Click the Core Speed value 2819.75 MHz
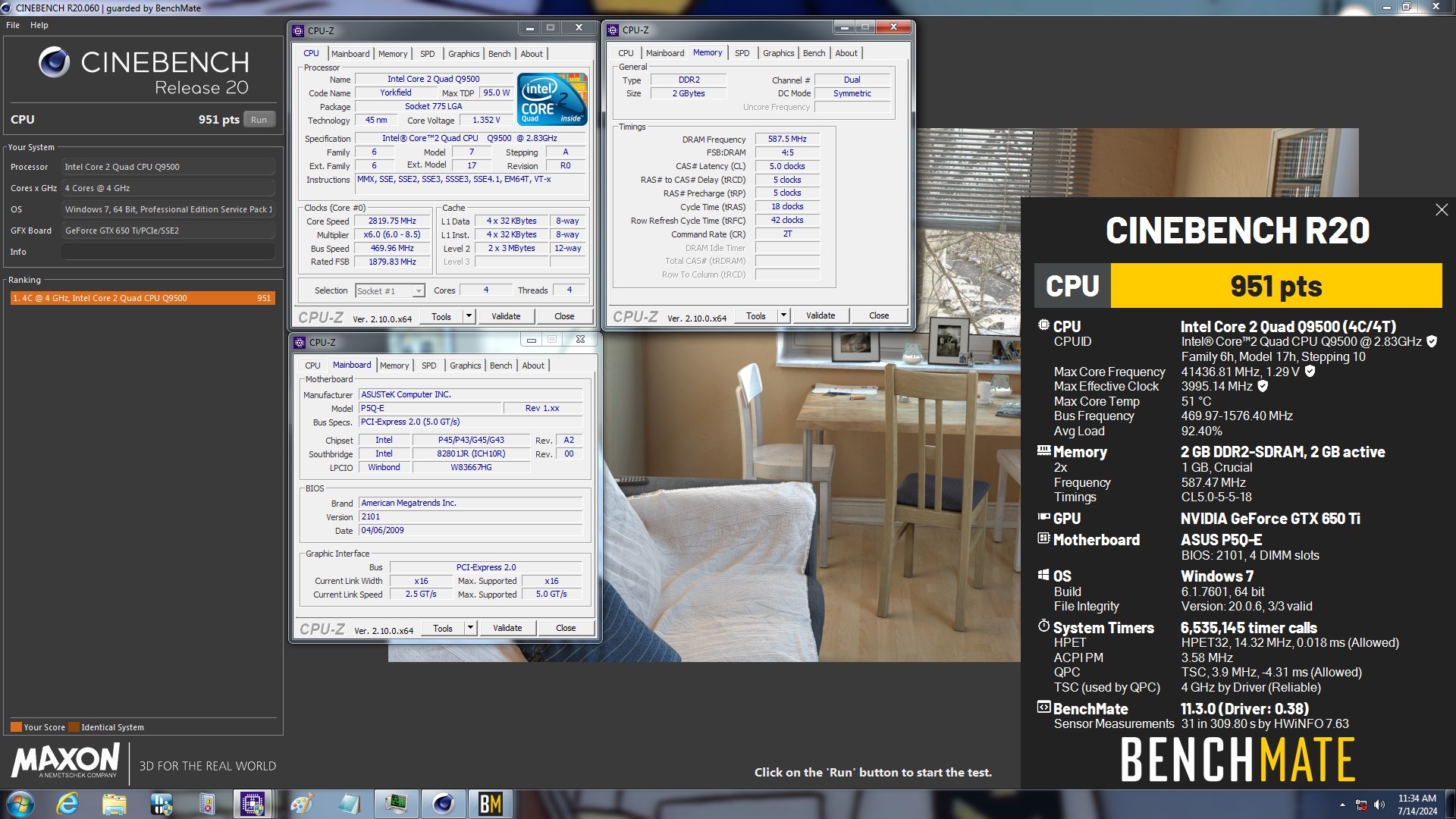Image resolution: width=1456 pixels, height=819 pixels. [392, 221]
